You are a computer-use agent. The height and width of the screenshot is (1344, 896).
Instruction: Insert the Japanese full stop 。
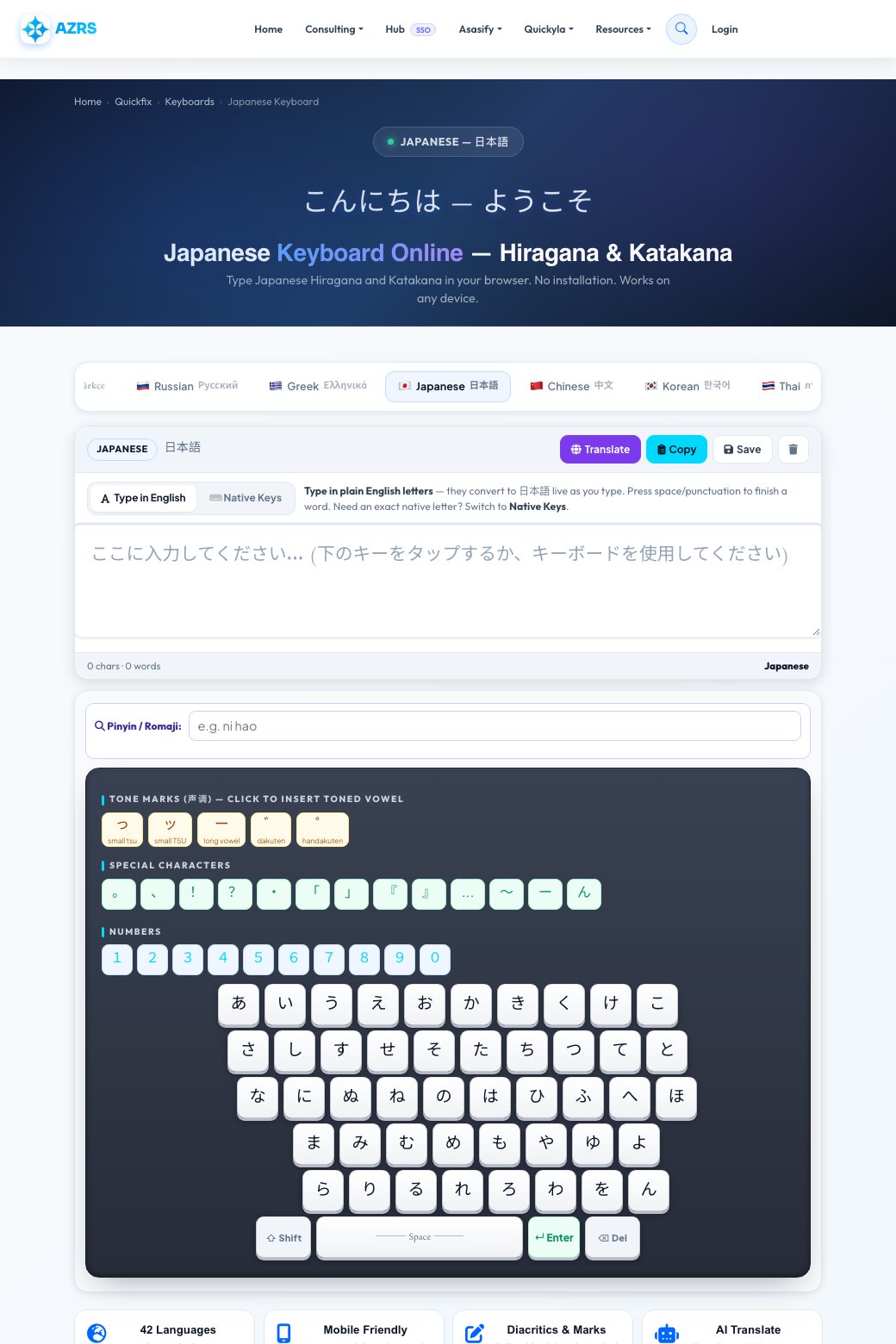point(118,894)
